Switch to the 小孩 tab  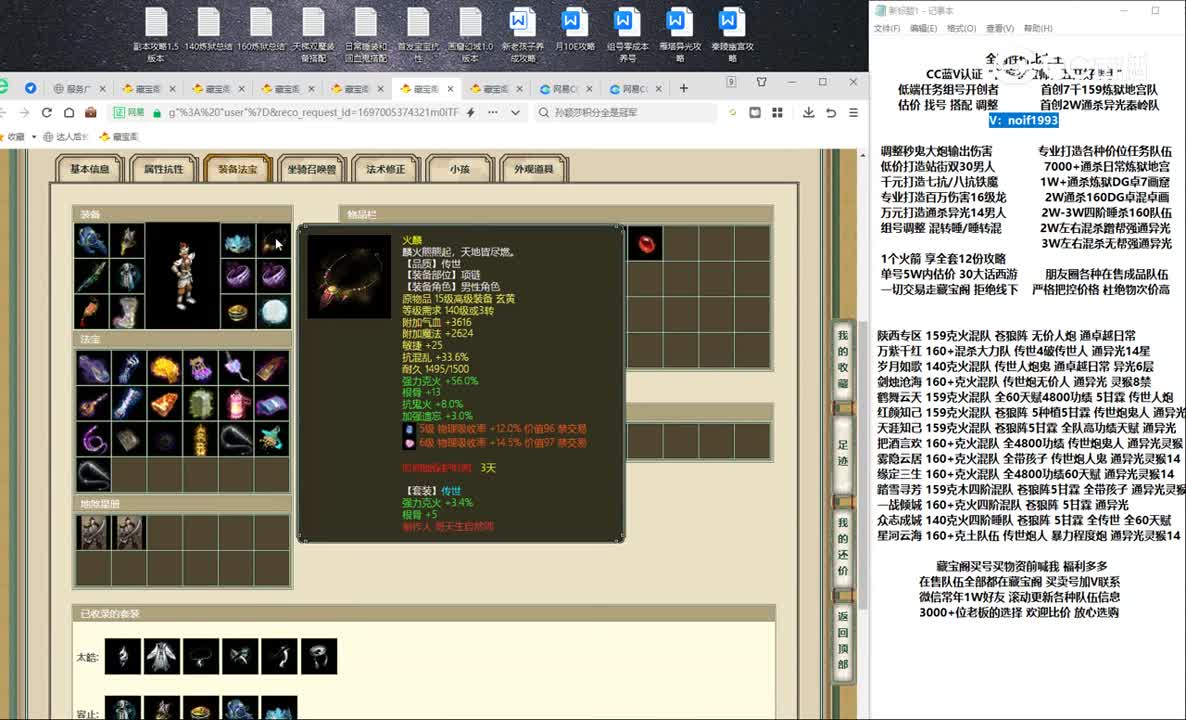point(459,169)
